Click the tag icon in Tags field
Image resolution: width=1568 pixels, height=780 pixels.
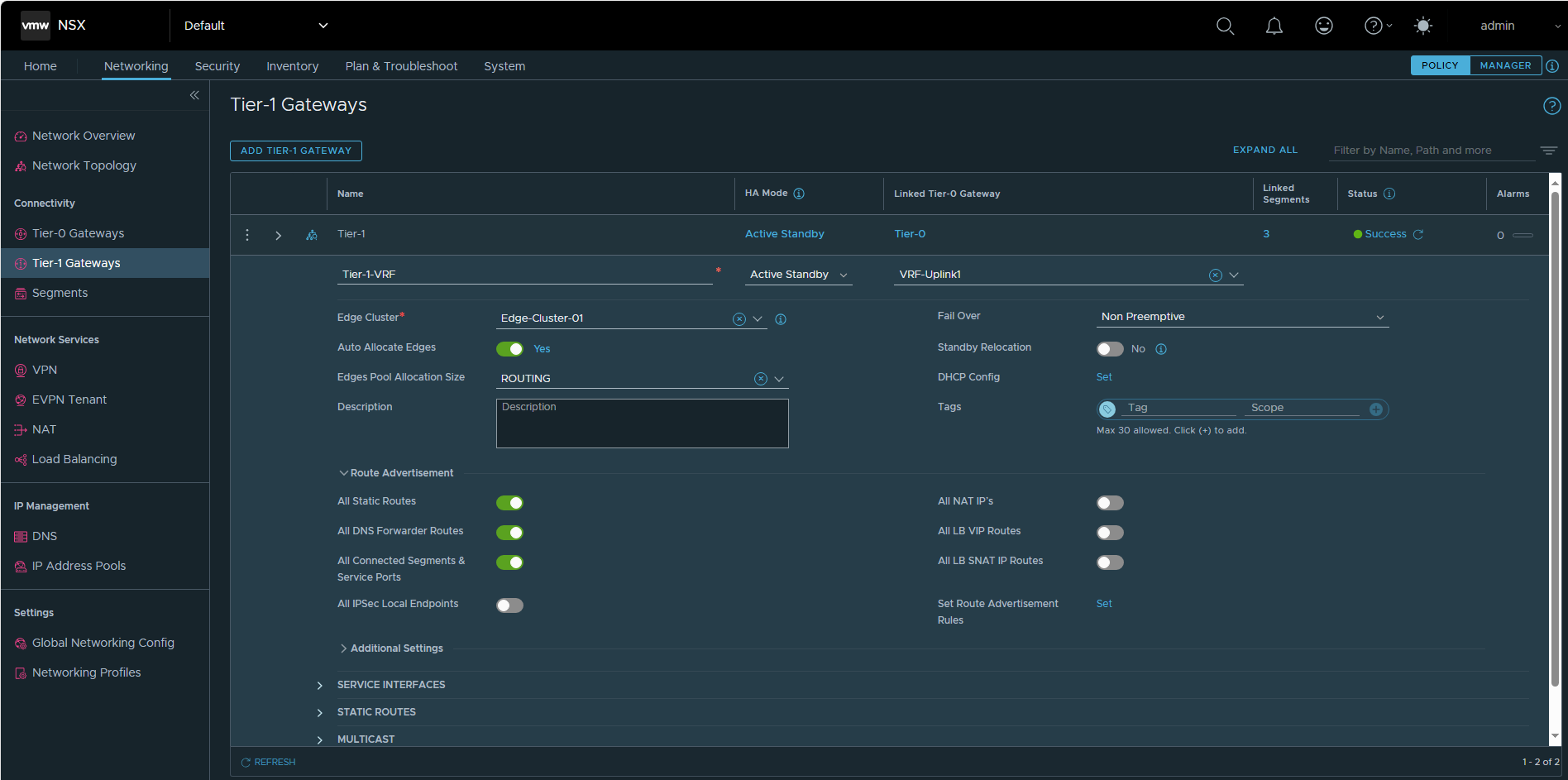pyautogui.click(x=1108, y=409)
